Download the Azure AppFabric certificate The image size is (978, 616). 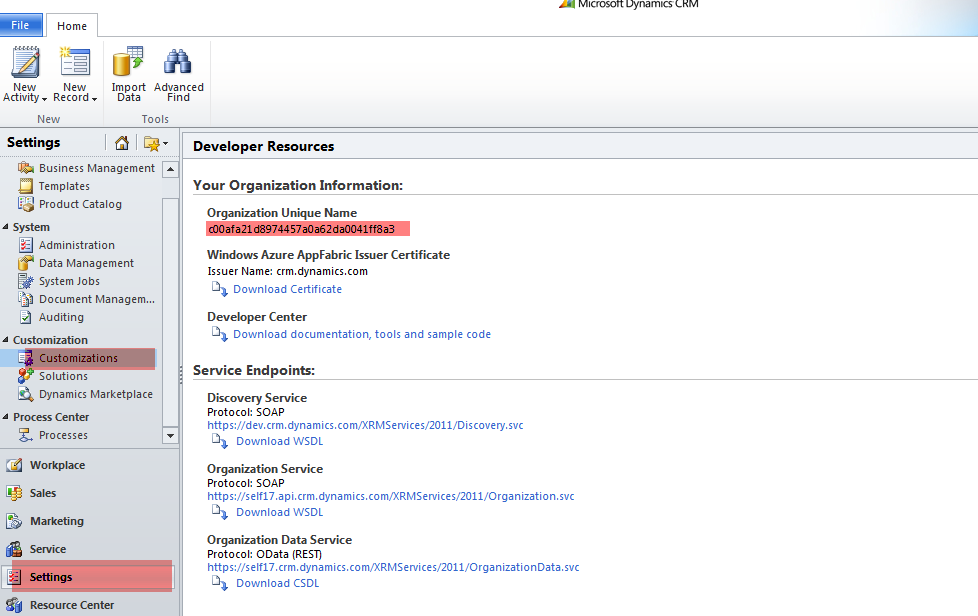click(x=287, y=289)
